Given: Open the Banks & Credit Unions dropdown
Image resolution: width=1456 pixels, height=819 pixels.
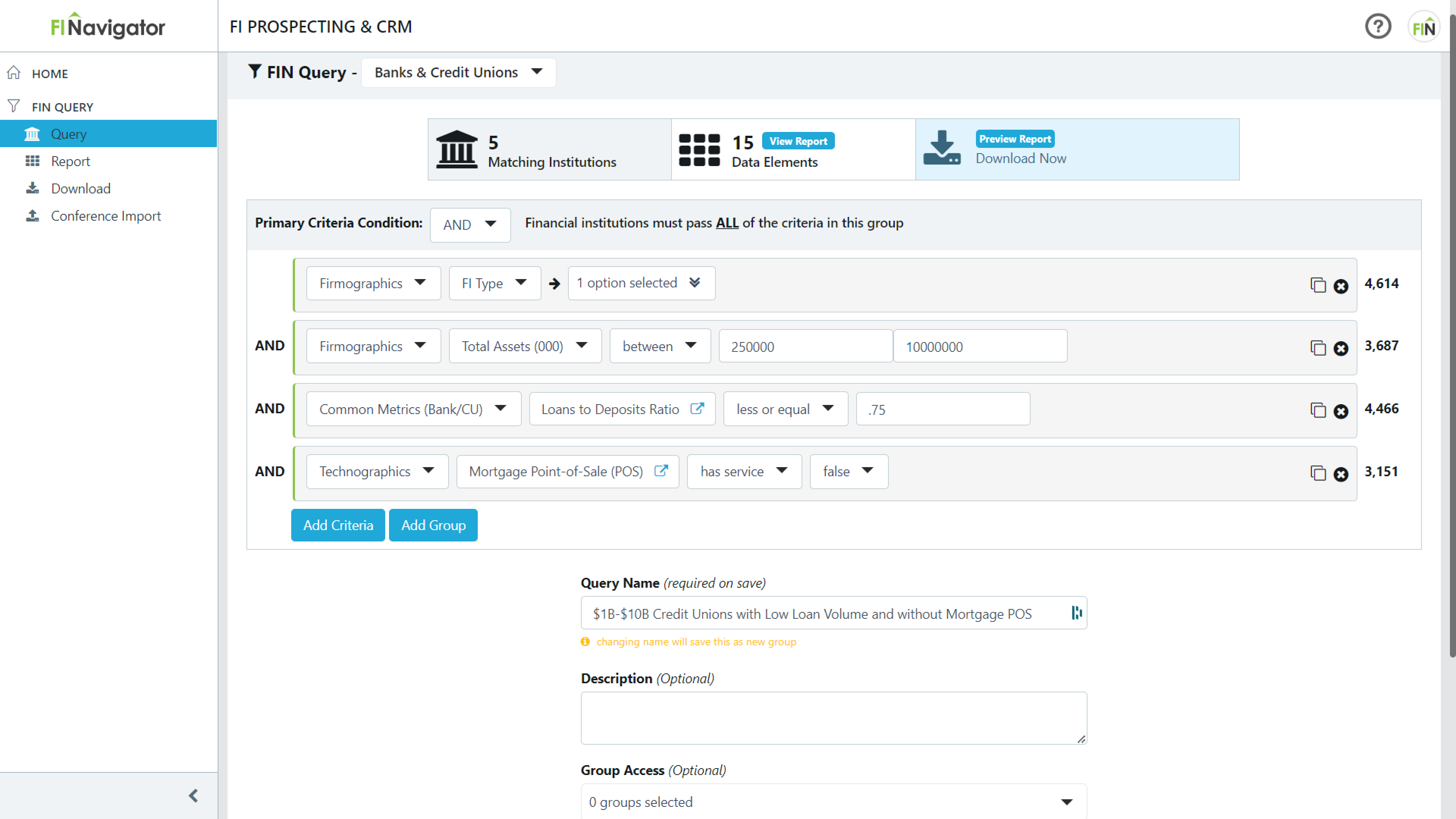Looking at the screenshot, I should point(458,72).
